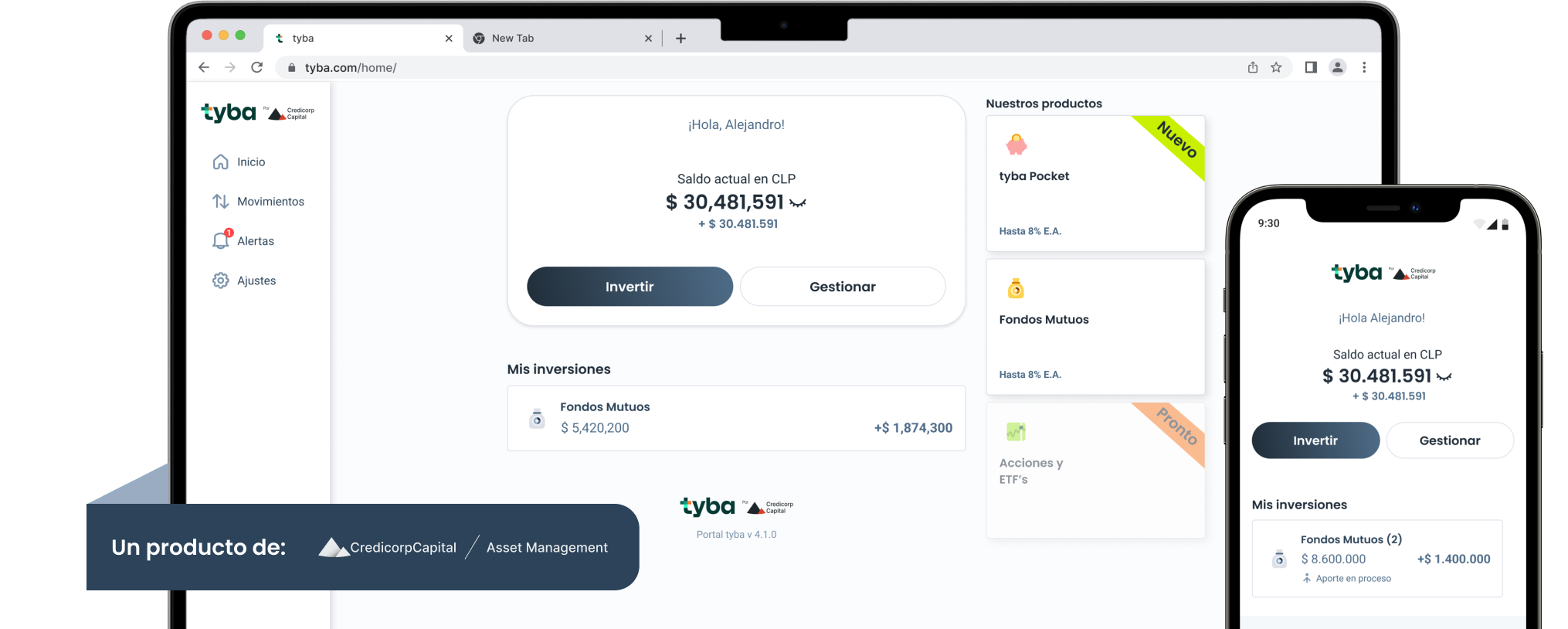Click CredicorpCapital in the banner
Screen dimensions: 1568x629
point(388,547)
